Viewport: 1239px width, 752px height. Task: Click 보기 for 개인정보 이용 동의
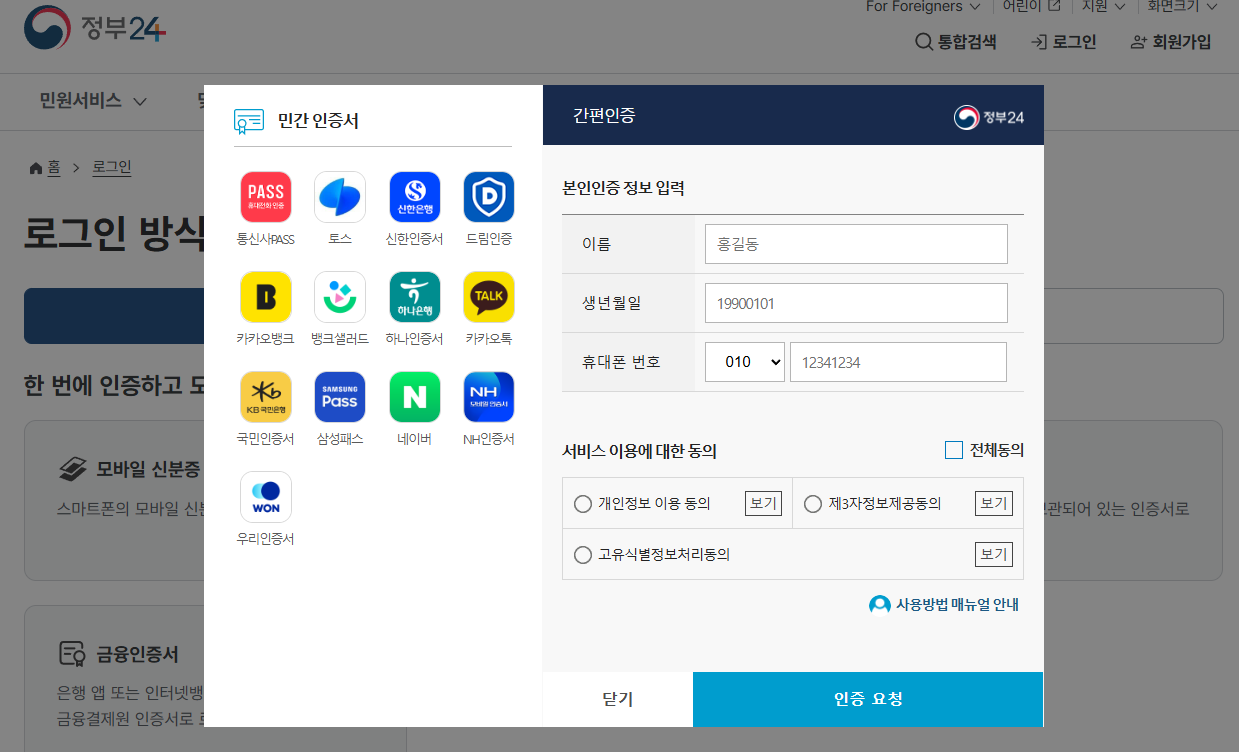763,503
